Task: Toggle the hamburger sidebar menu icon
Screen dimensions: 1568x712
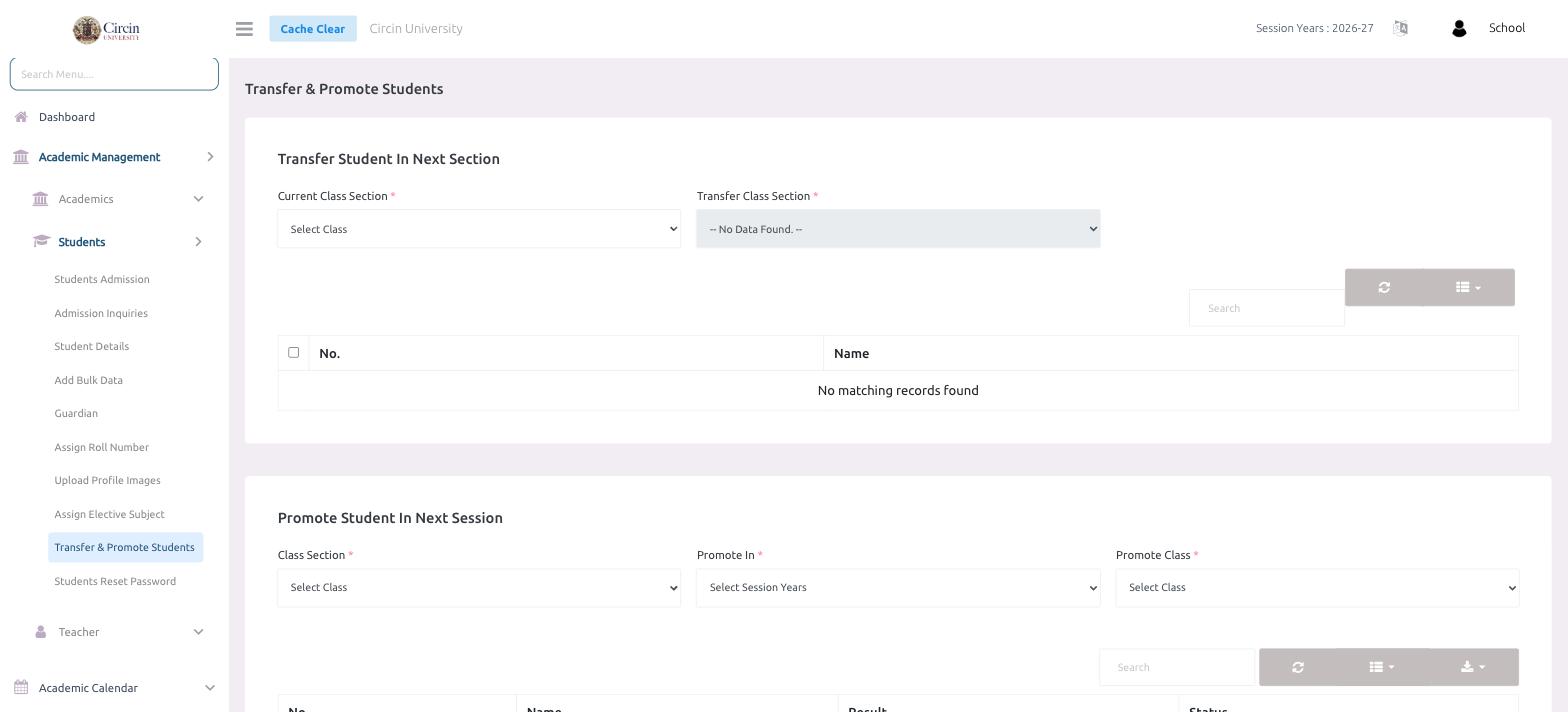Action: coord(244,29)
